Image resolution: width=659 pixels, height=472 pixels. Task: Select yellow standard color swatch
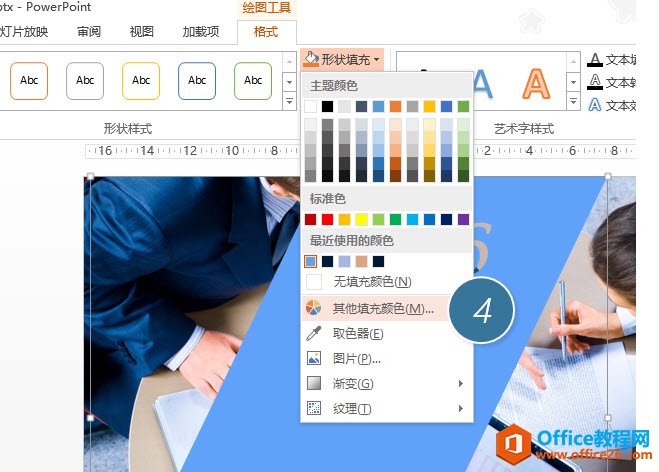click(x=361, y=219)
